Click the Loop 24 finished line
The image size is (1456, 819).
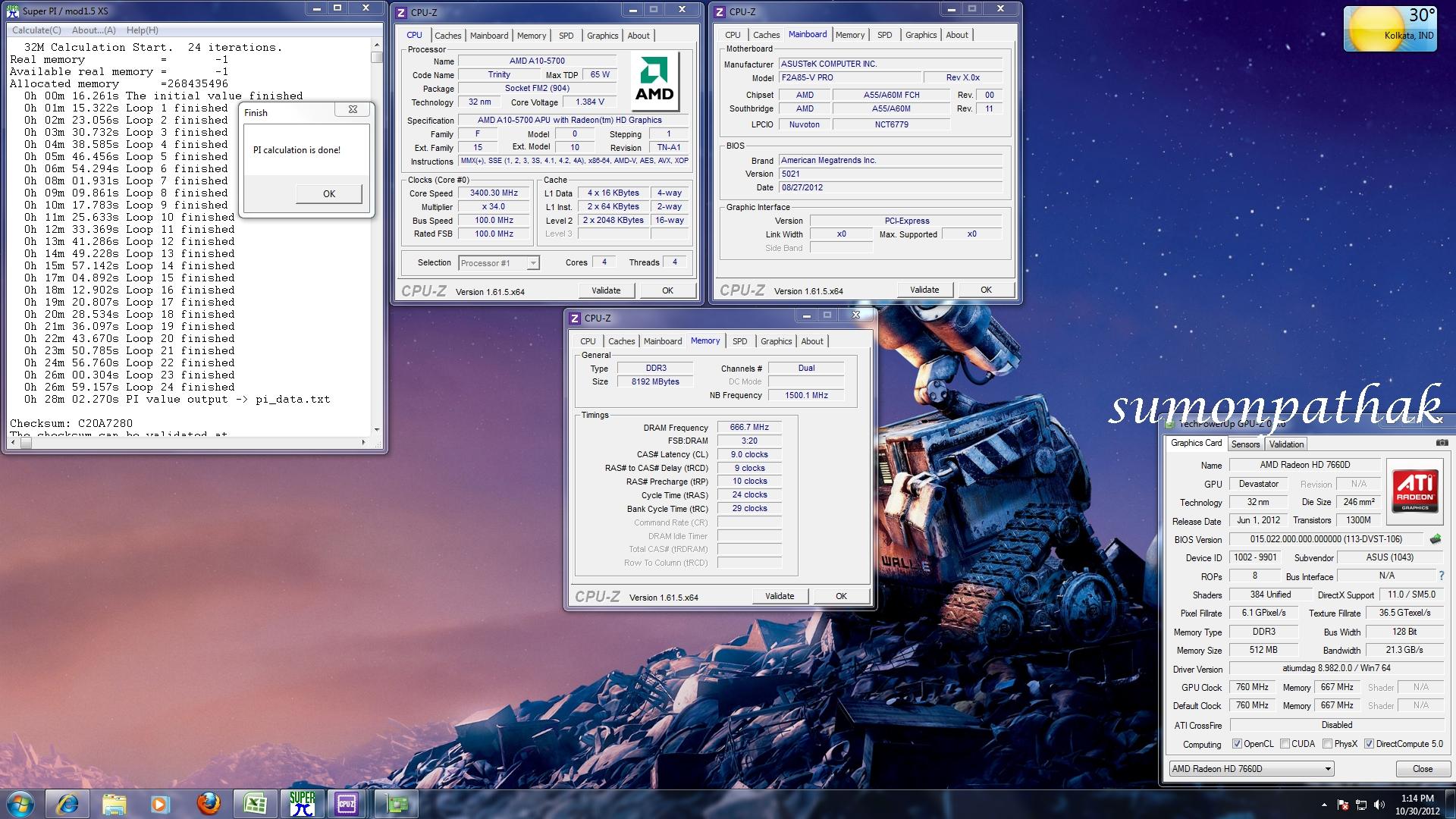(x=129, y=387)
